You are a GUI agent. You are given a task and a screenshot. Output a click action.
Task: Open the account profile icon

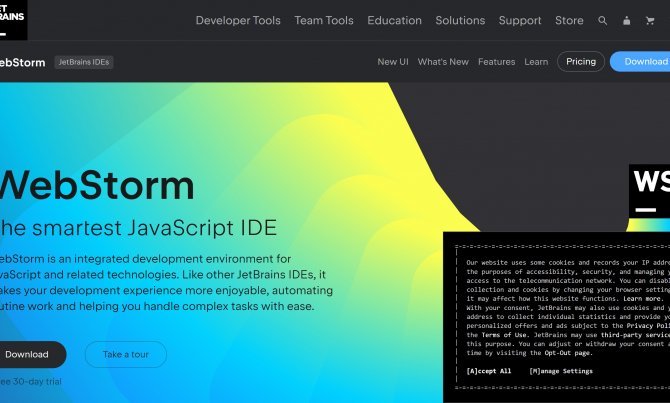click(626, 21)
